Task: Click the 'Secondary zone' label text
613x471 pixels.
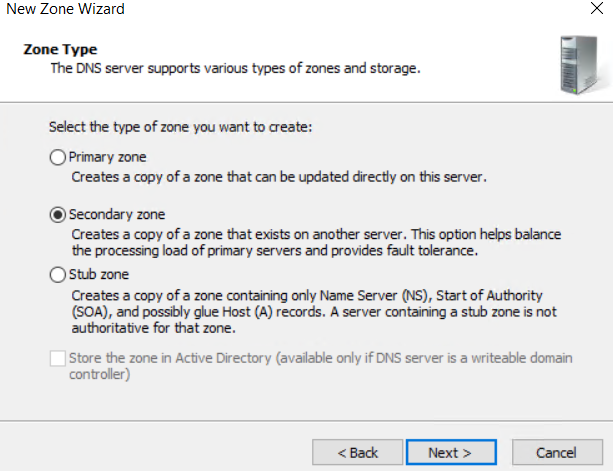Action: pyautogui.click(x=118, y=214)
